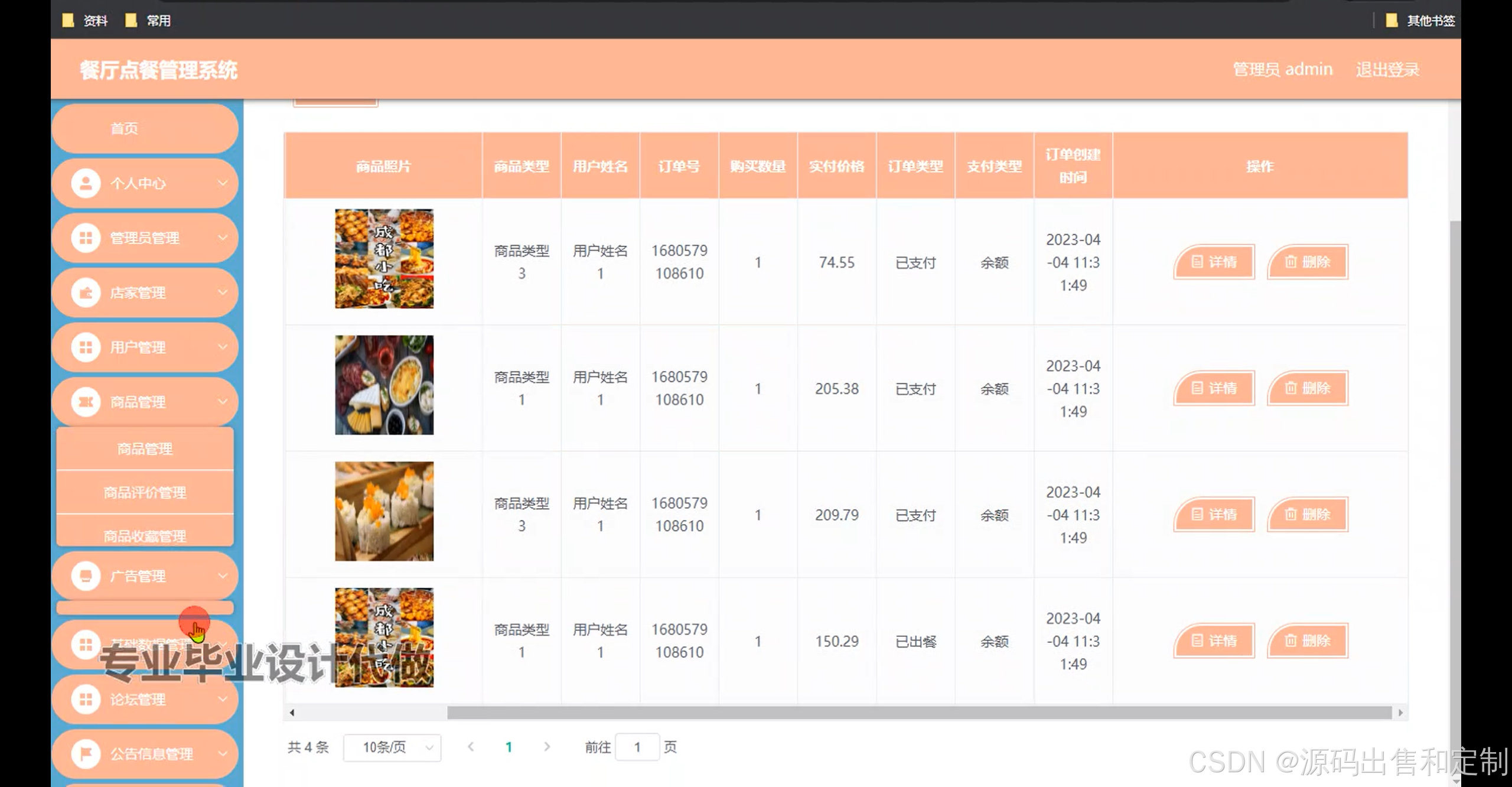Expand the 个人中心 chevron arrow
This screenshot has height=787, width=1512.
point(223,183)
